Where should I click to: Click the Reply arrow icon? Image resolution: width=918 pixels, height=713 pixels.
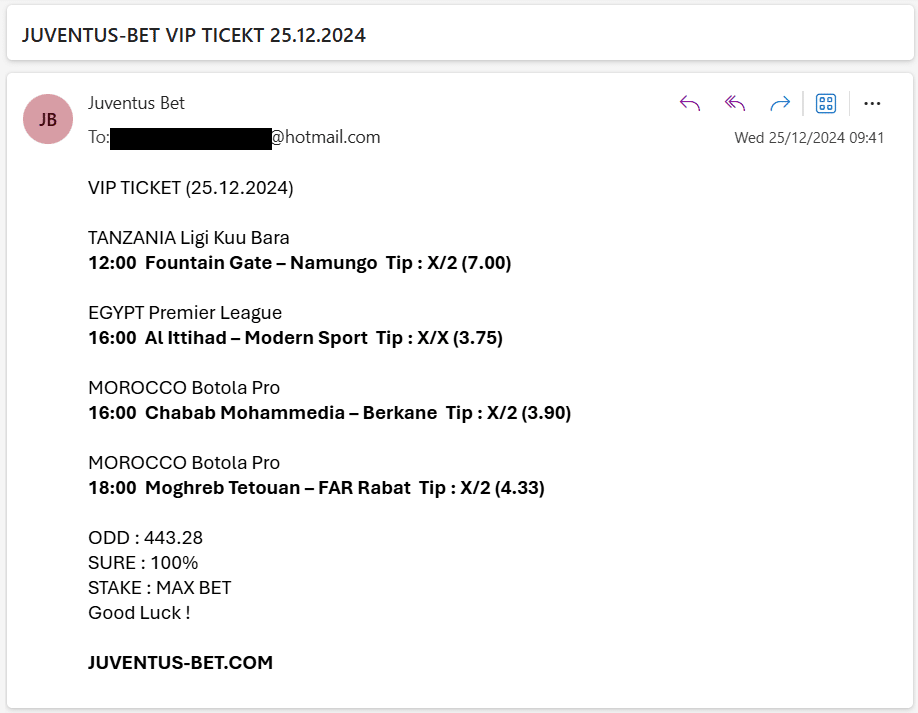pos(690,104)
